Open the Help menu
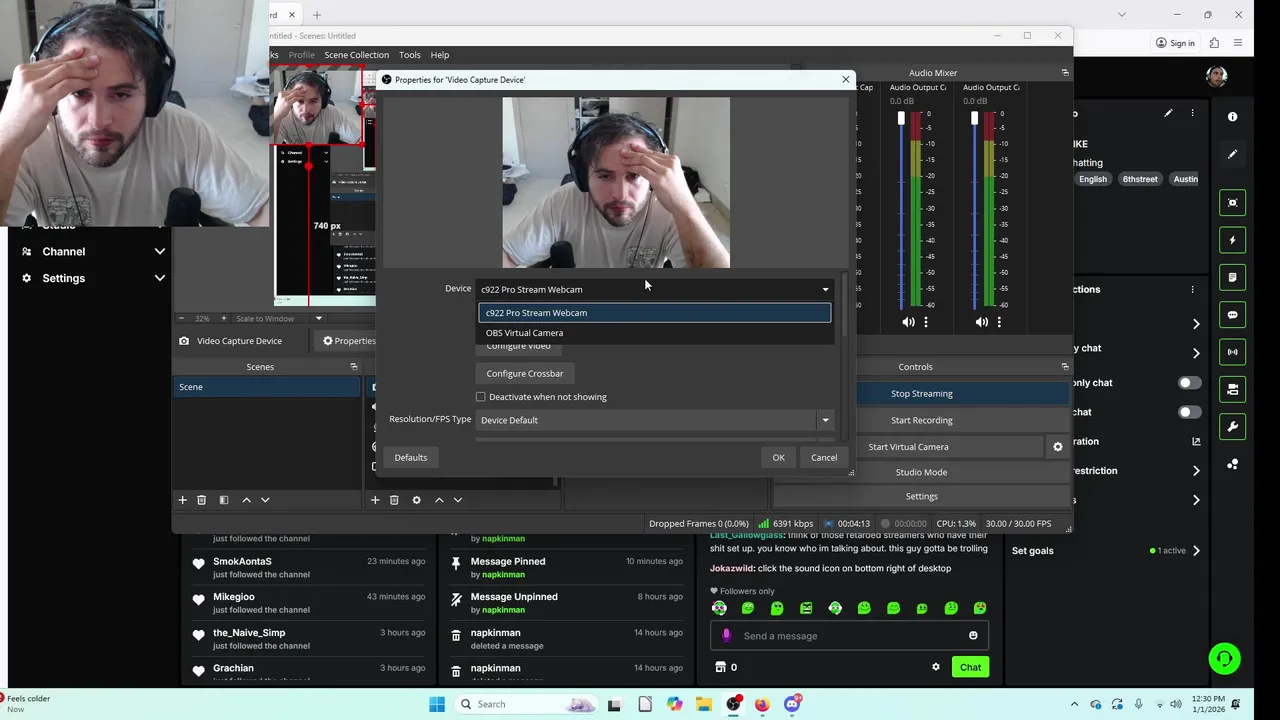This screenshot has height=720, width=1280. 440,55
